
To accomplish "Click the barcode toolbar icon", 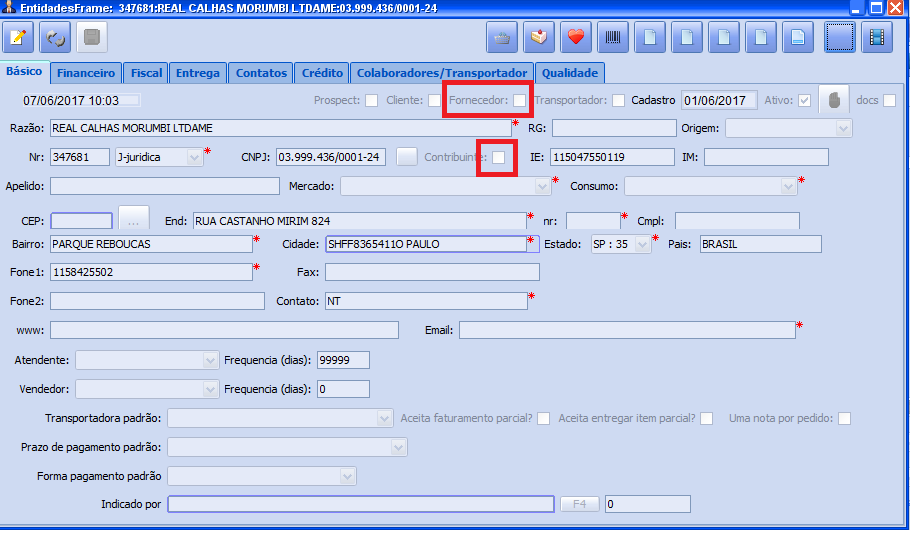I will click(612, 38).
